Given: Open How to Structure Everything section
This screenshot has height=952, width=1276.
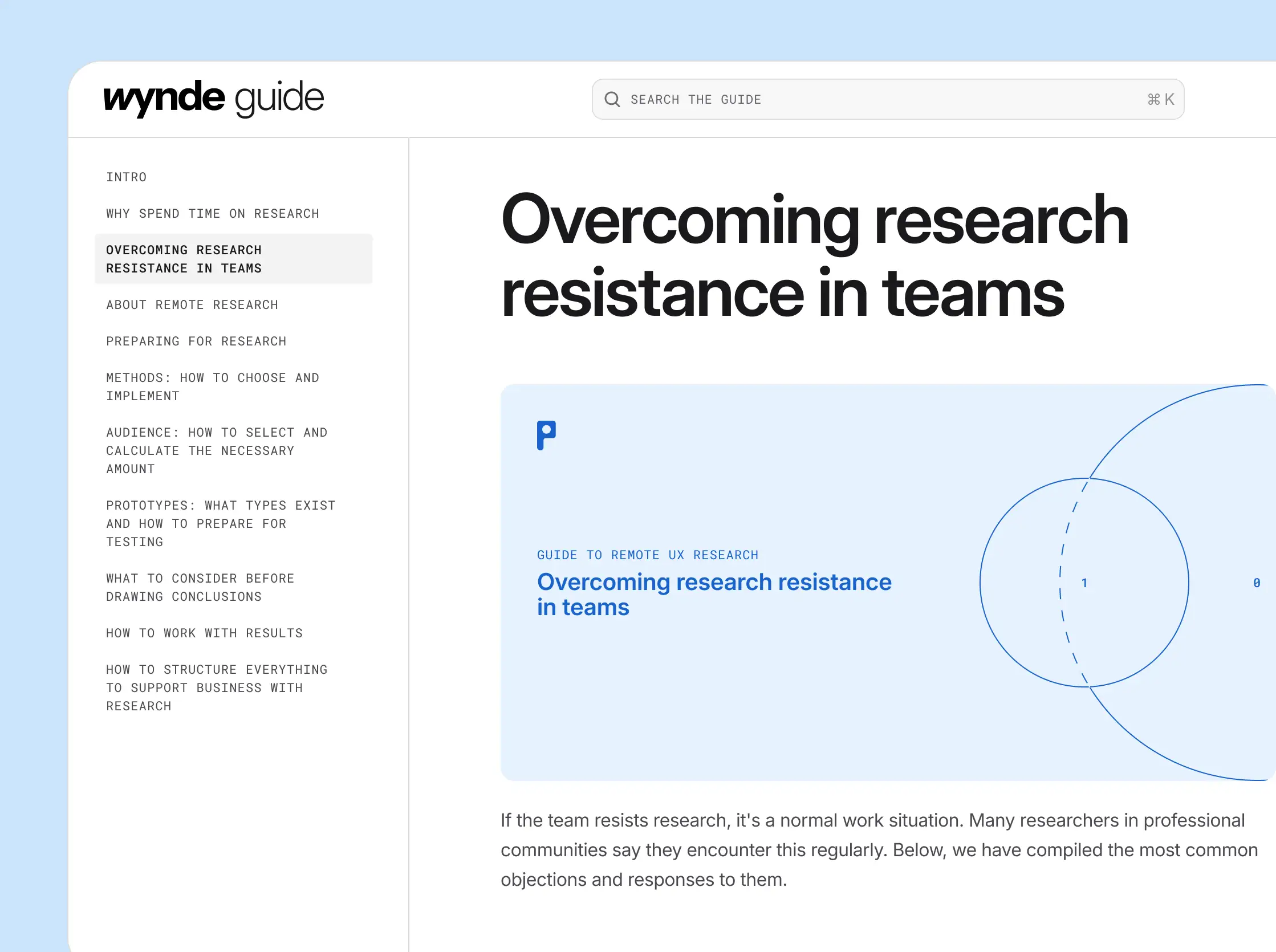Looking at the screenshot, I should (216, 687).
